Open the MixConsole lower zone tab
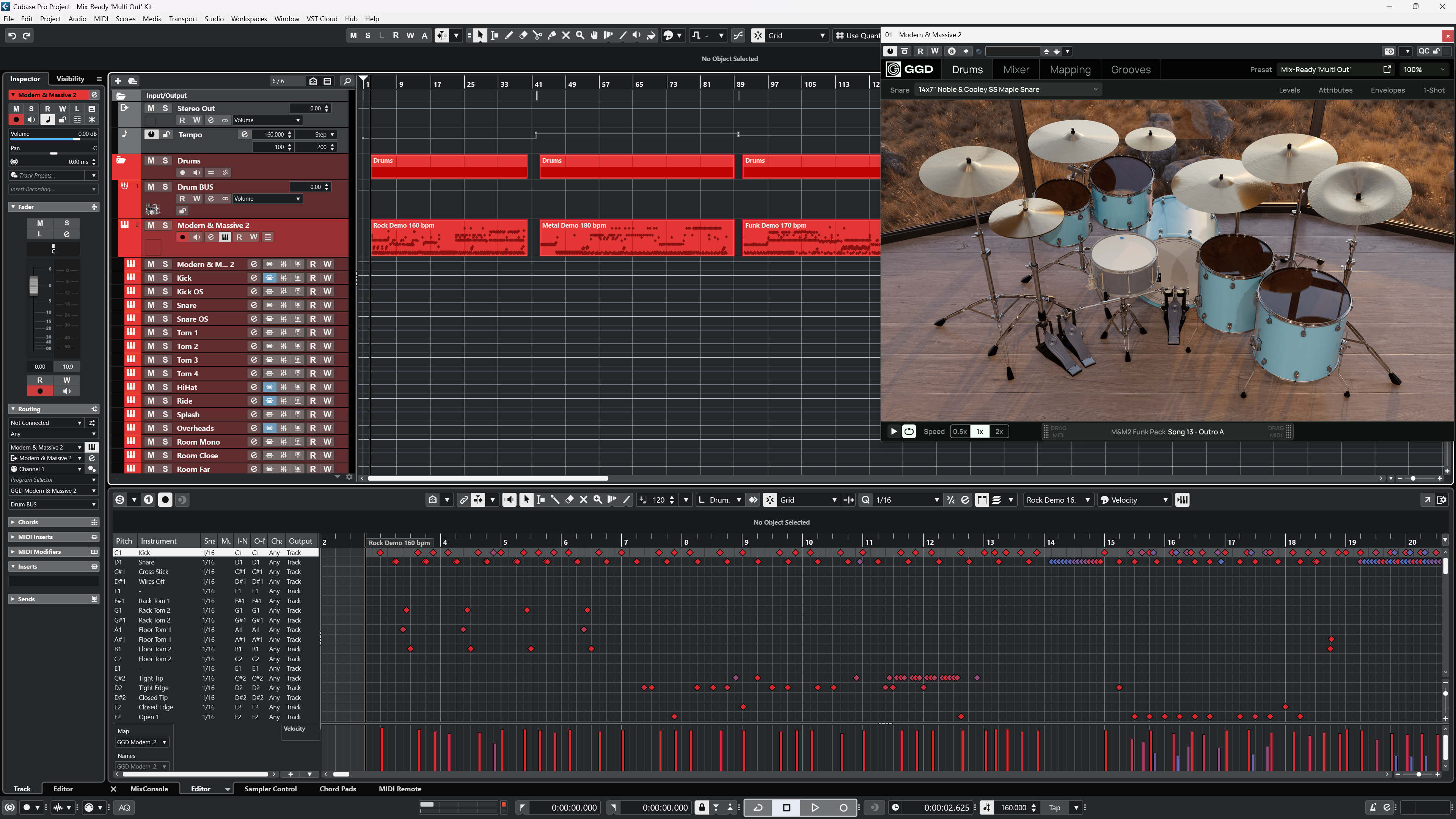1456x819 pixels. point(149,789)
